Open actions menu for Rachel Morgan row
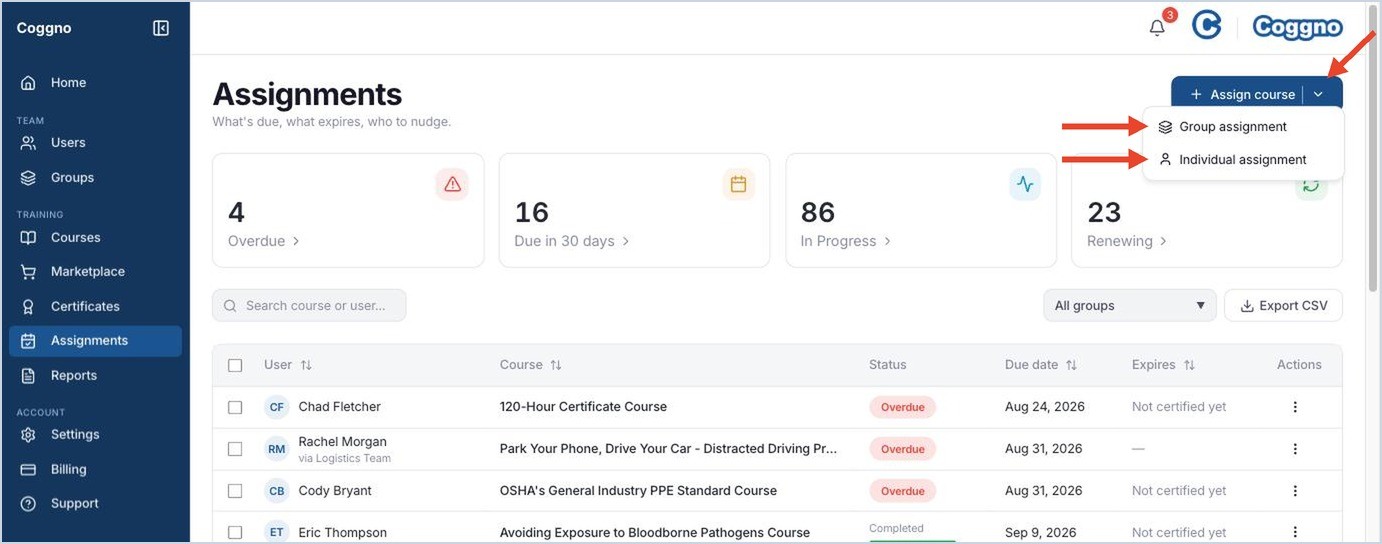Screen dimensions: 1382x544 click(1295, 449)
